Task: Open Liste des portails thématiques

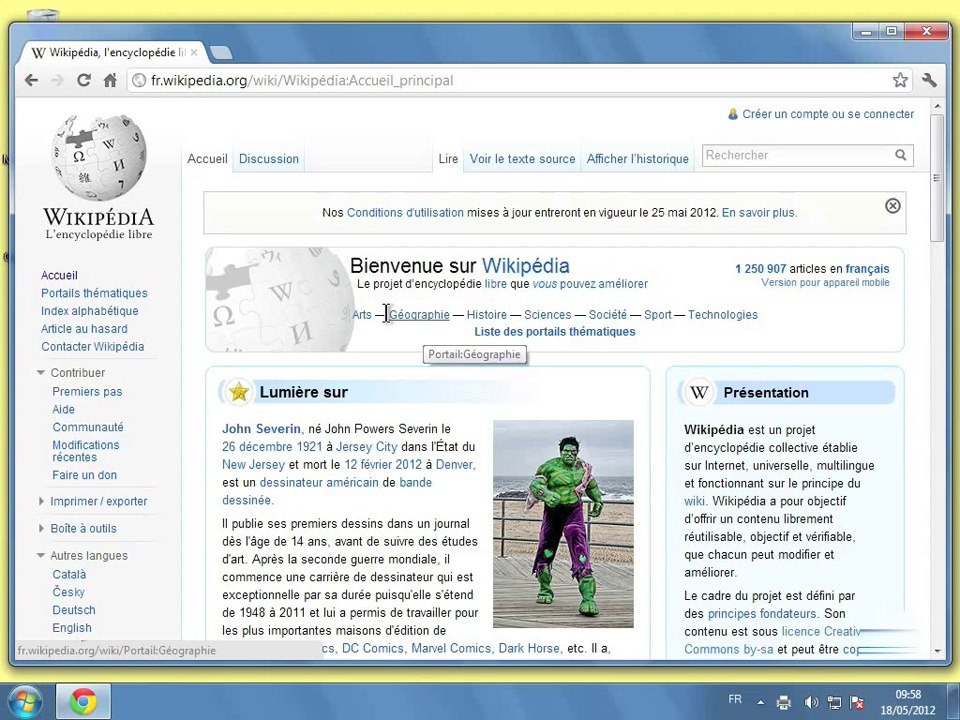Action: (555, 332)
